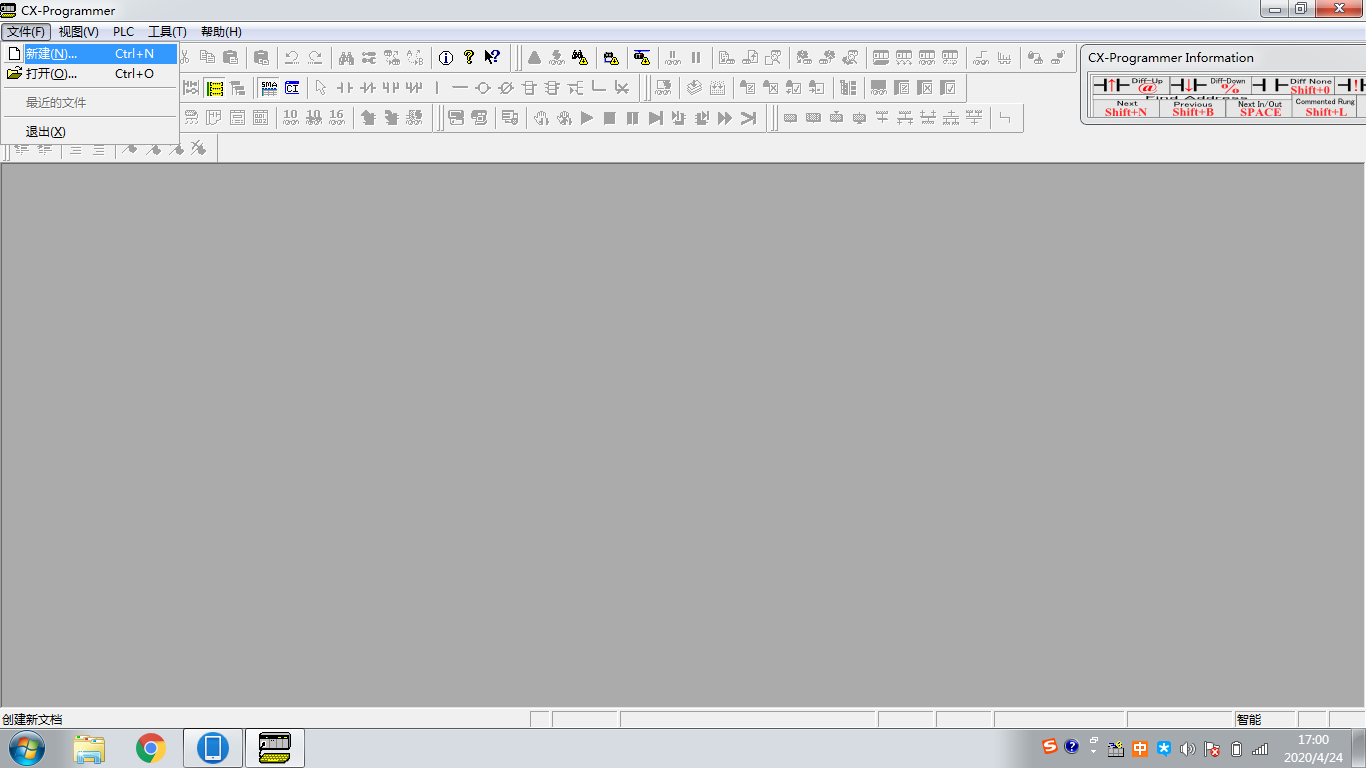This screenshot has height=768, width=1366.
Task: Choose 打开(O)... from the File menu
Action: 90,73
